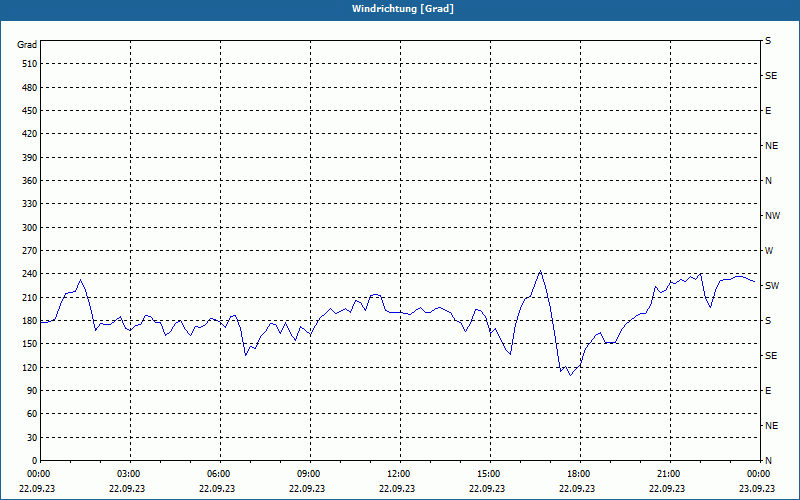This screenshot has height=500, width=800.
Task: Click the S compass label level with 180
Action: tap(768, 321)
